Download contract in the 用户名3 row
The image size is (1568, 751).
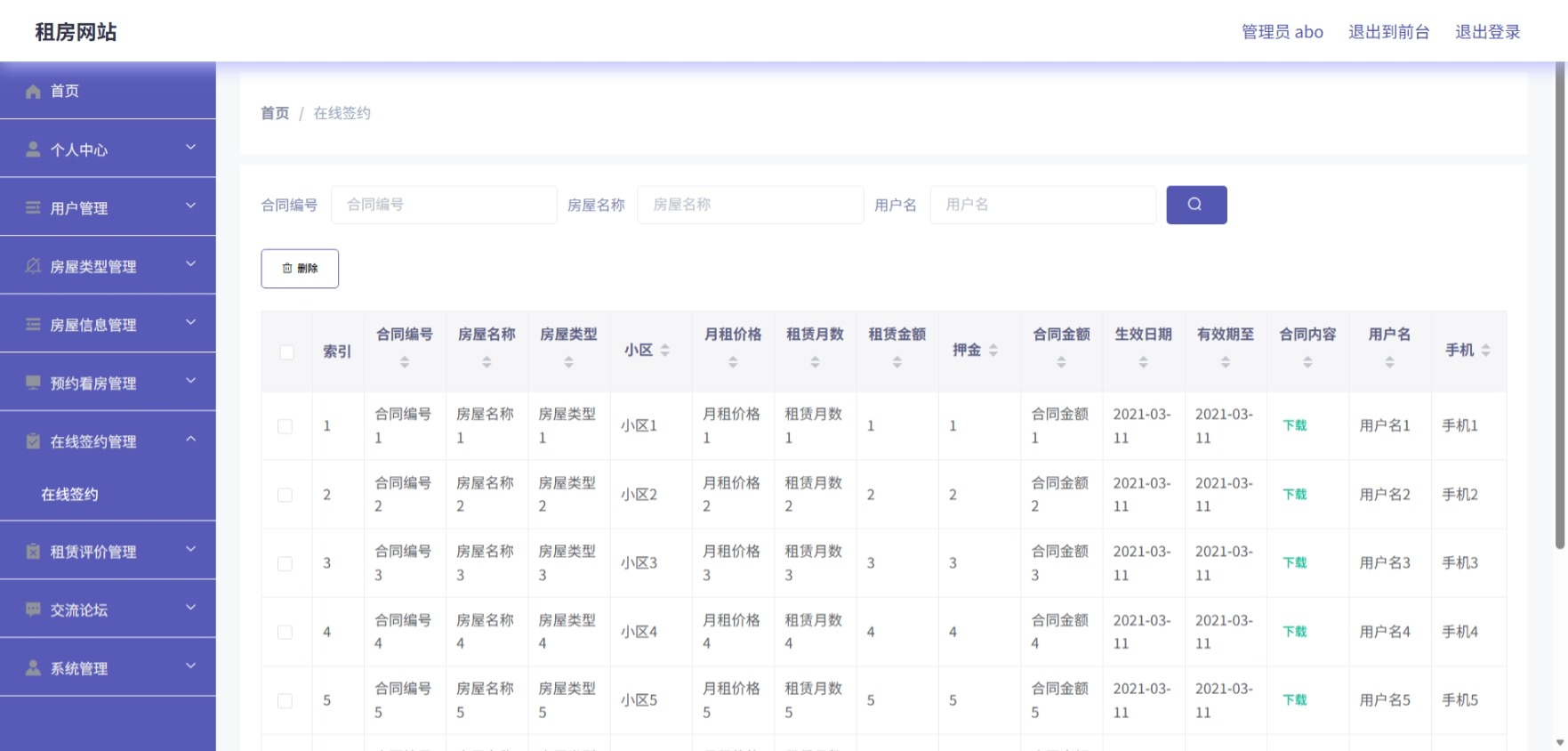[1295, 562]
